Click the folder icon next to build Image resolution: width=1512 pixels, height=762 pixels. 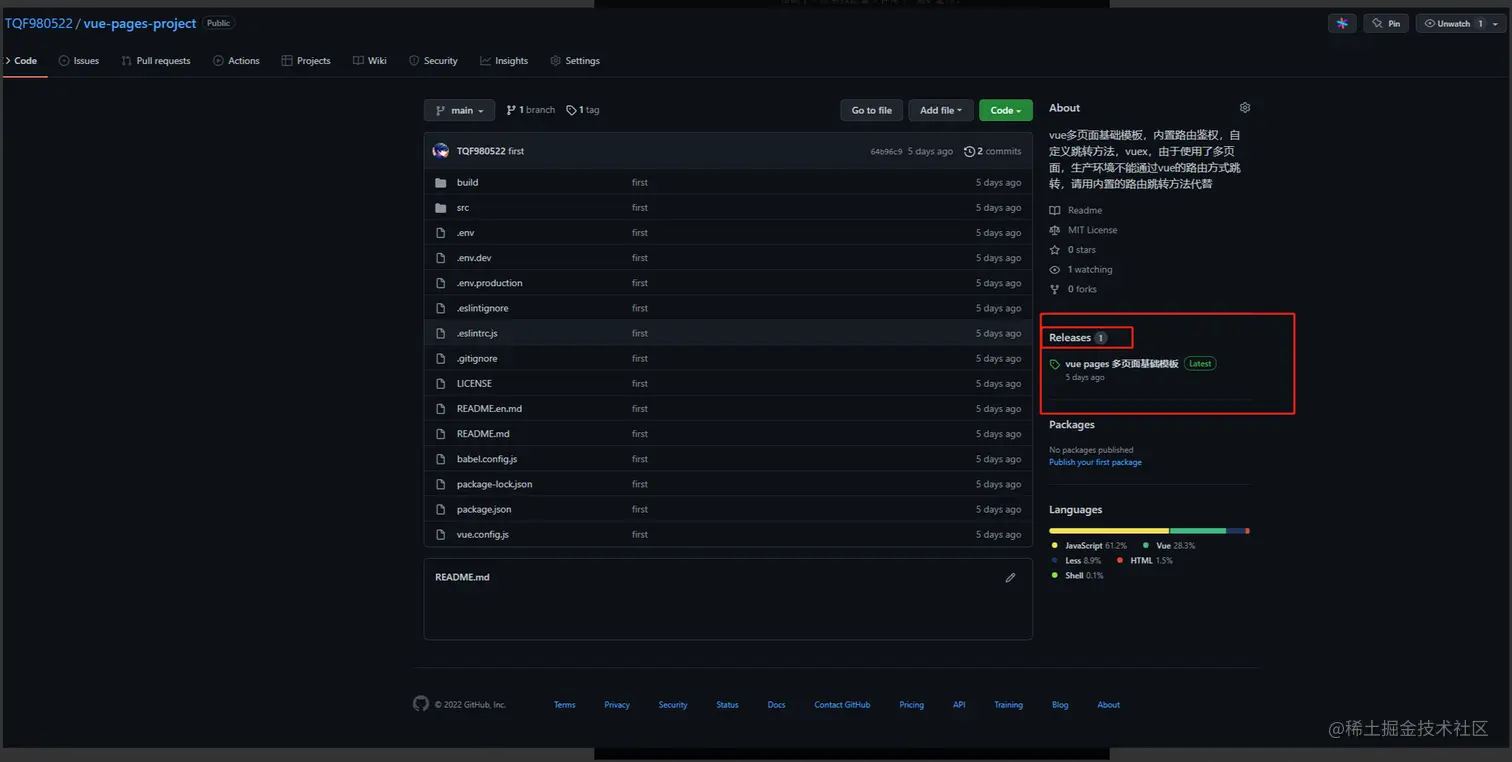point(441,183)
